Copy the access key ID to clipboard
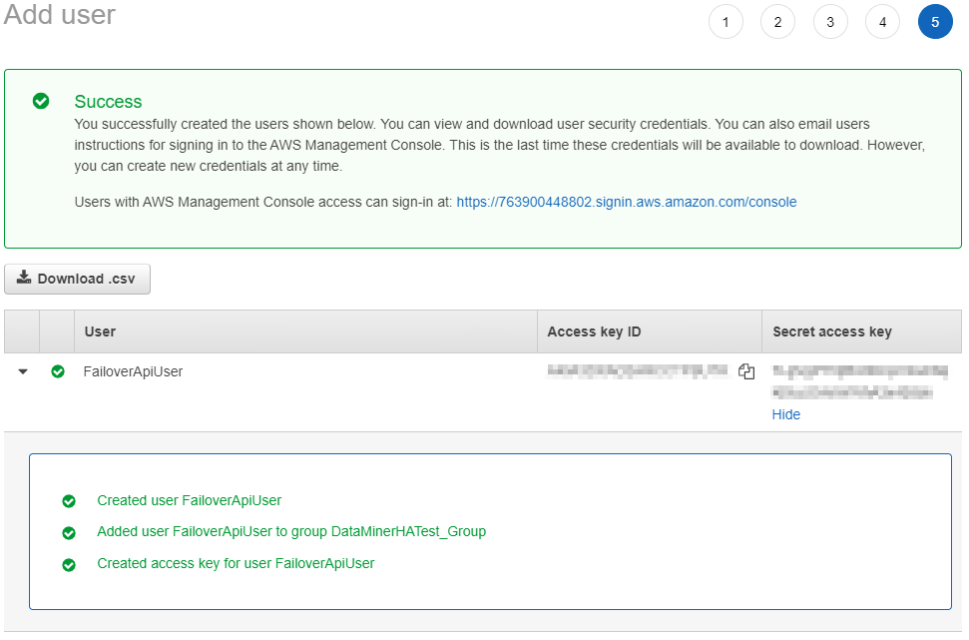The image size is (969, 640). 747,371
